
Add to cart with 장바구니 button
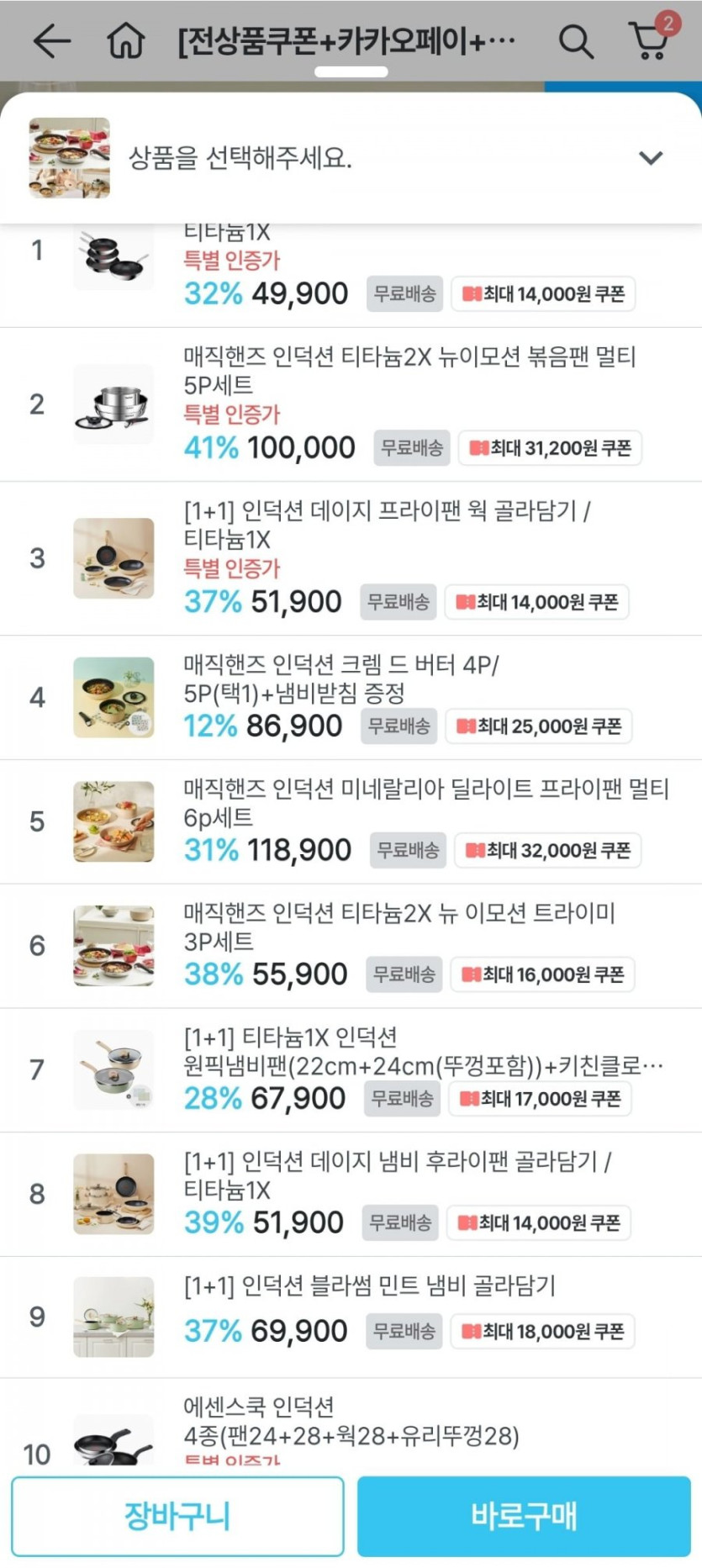177,1516
